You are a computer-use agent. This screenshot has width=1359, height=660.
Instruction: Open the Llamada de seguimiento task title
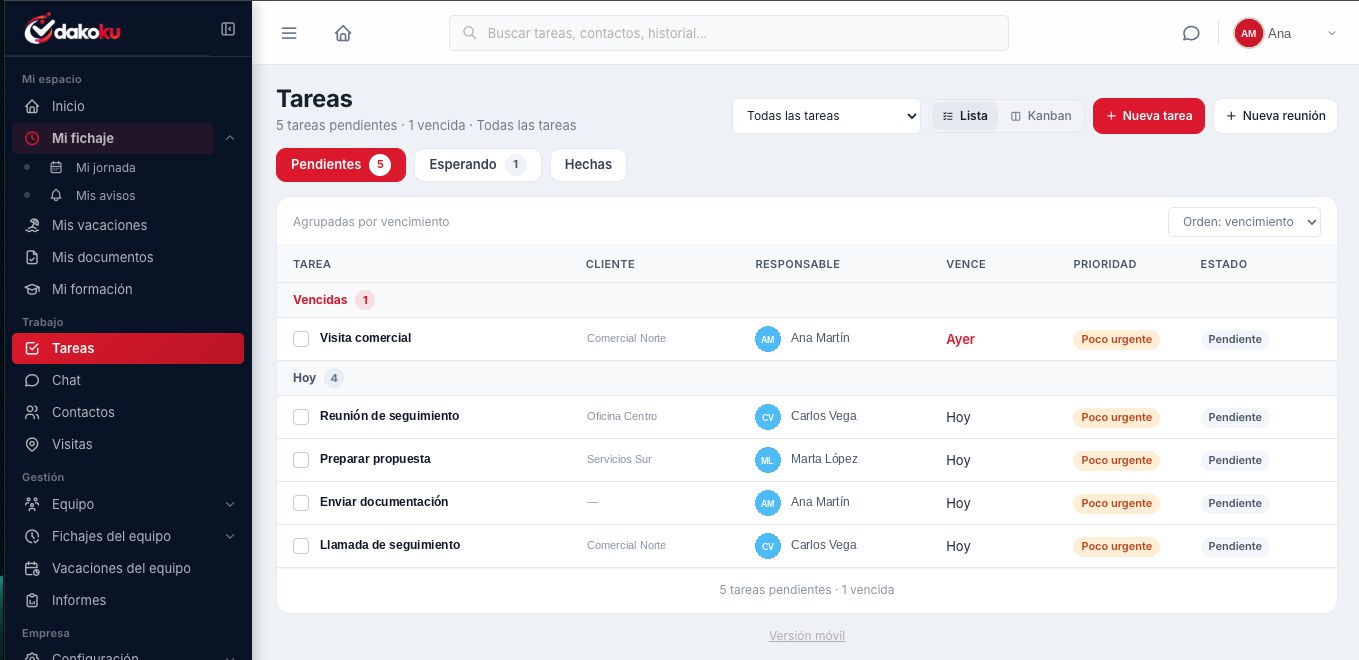pyautogui.click(x=390, y=545)
